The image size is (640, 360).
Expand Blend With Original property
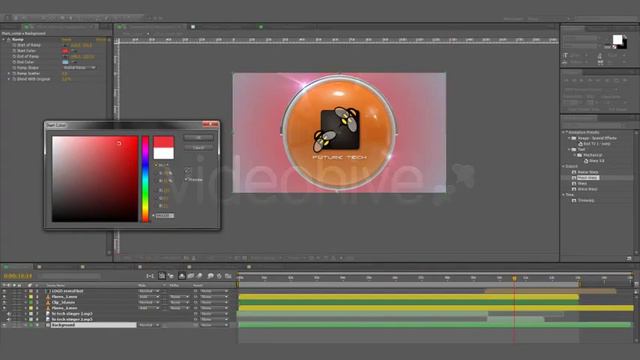pyautogui.click(x=9, y=79)
